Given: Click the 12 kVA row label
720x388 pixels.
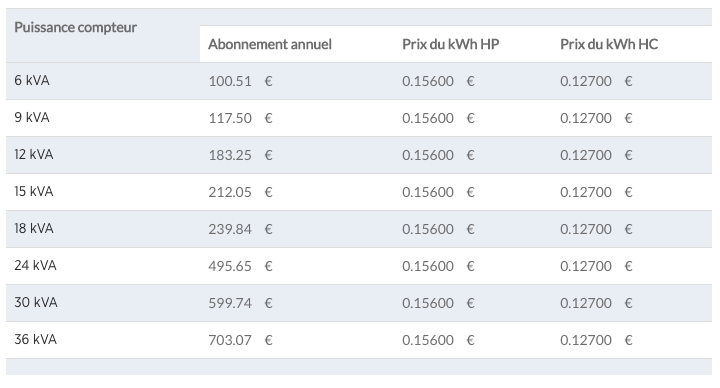Looking at the screenshot, I should [x=34, y=154].
